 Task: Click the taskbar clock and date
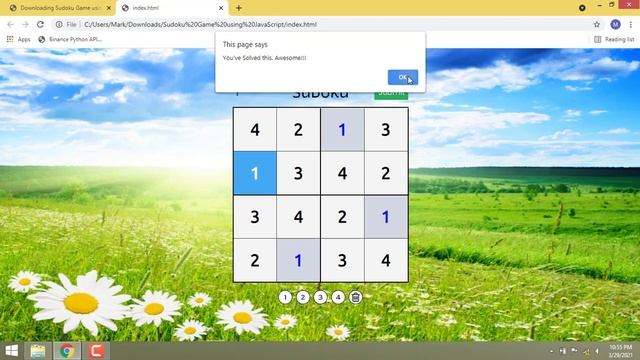pos(620,351)
